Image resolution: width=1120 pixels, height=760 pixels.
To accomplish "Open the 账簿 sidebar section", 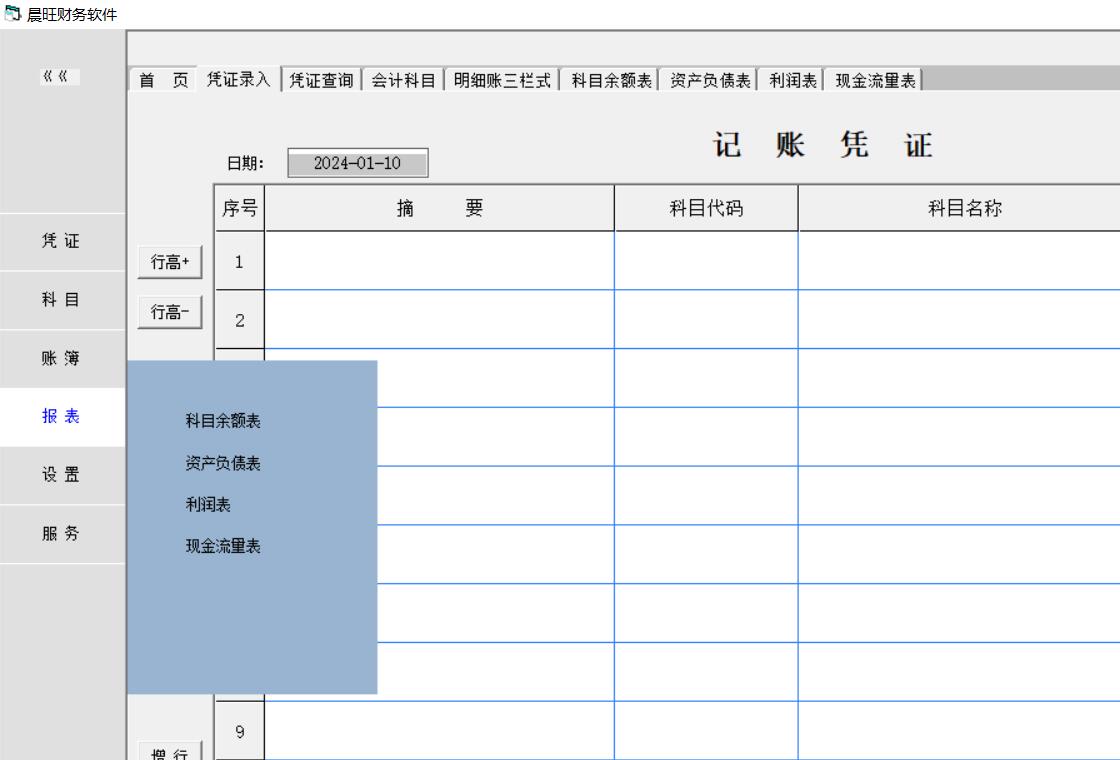I will point(61,359).
